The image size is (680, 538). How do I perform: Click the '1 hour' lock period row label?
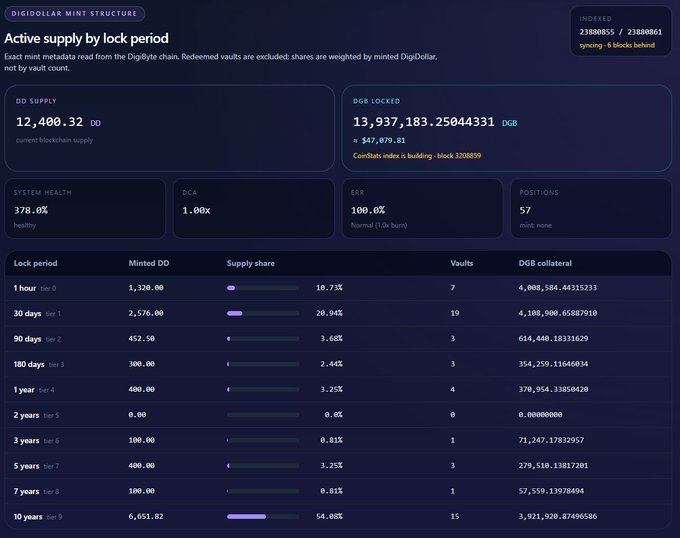coord(25,288)
